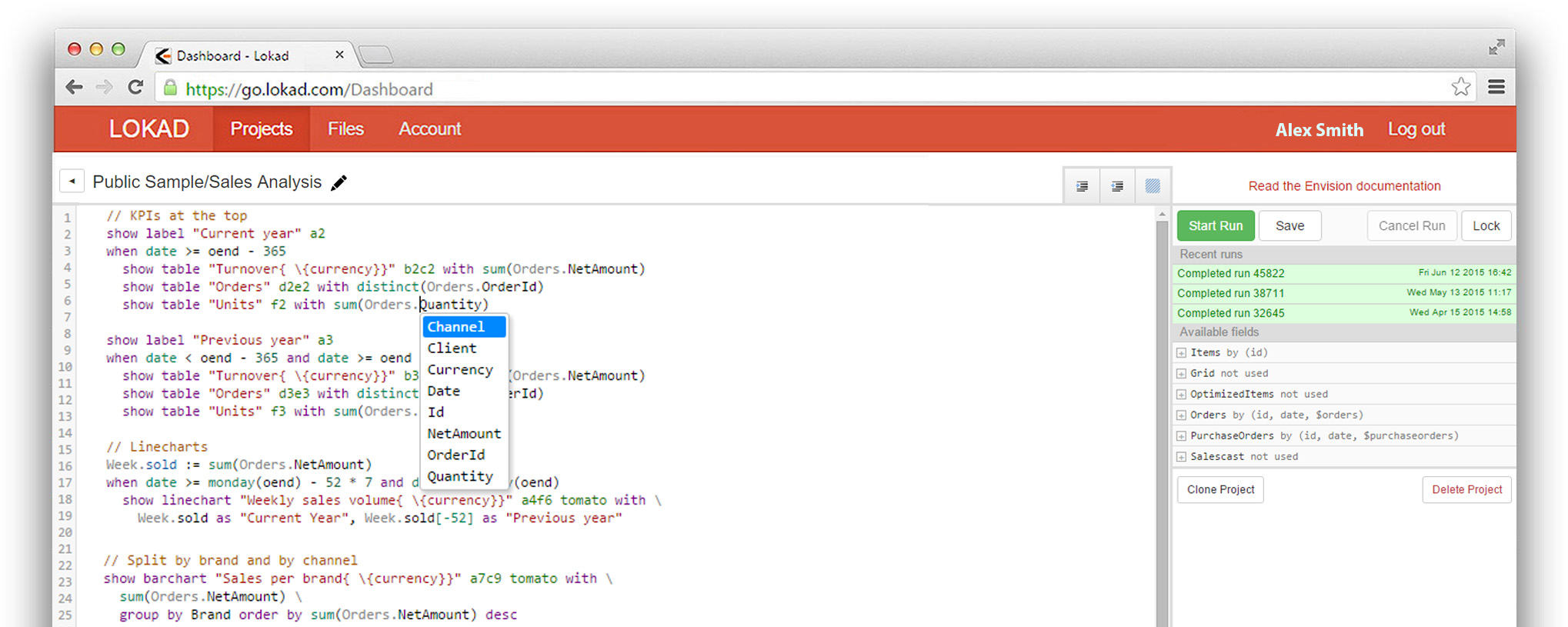Select Currency in autocomplete list
Viewport: 1568px width, 627px height.
point(464,370)
